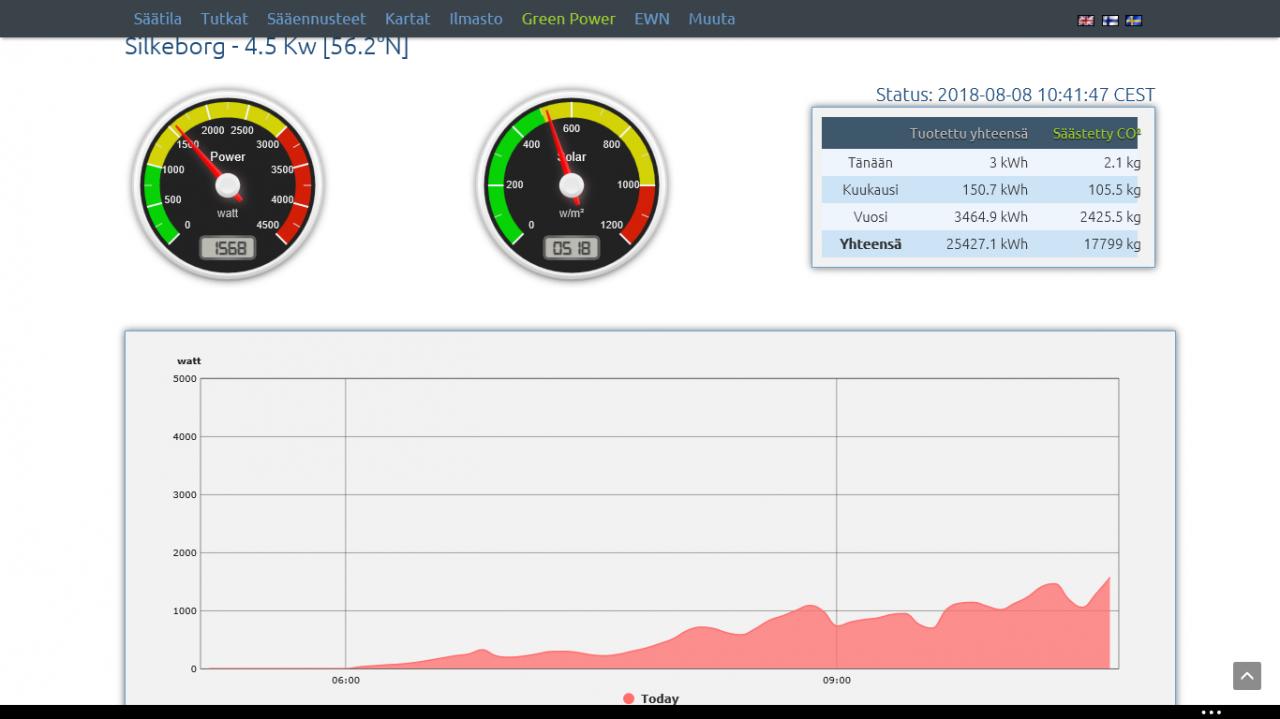1280x719 pixels.
Task: Select the Finnish flag language icon
Action: (x=1110, y=20)
